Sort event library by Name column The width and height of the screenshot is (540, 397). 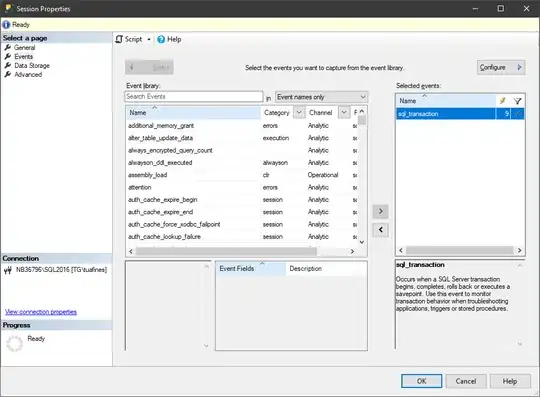pos(193,113)
